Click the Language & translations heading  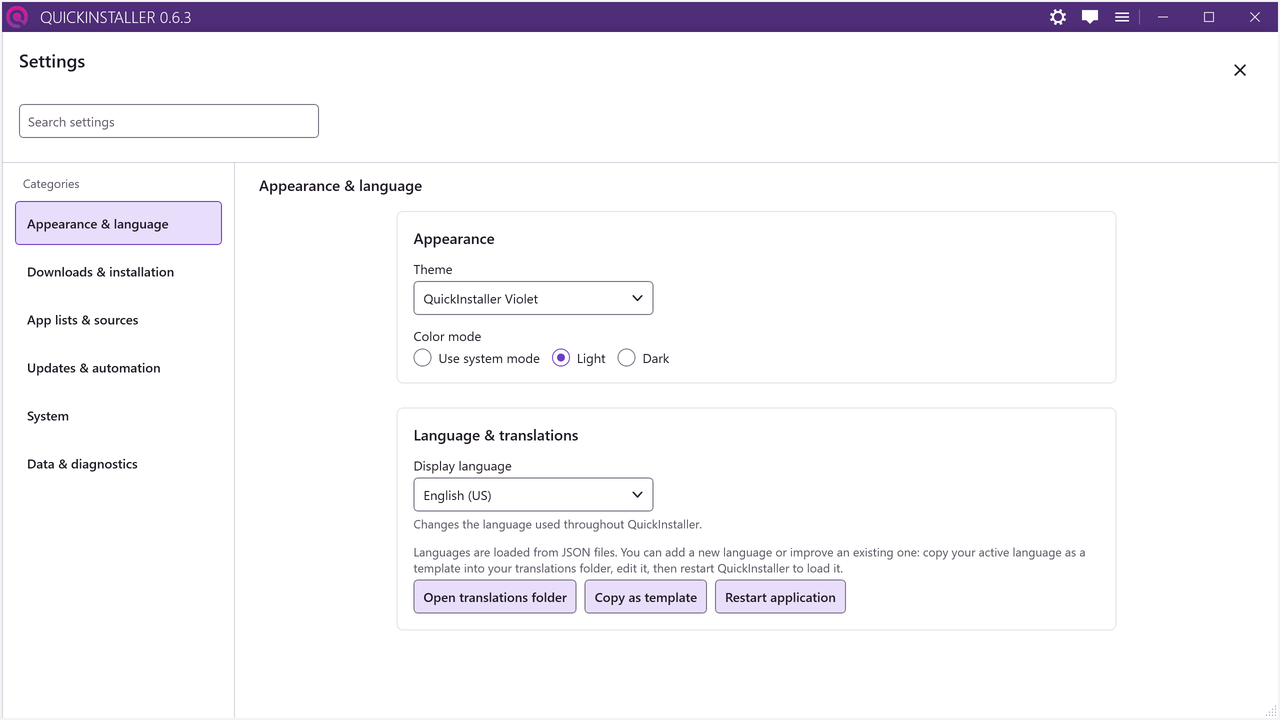pyautogui.click(x=496, y=435)
